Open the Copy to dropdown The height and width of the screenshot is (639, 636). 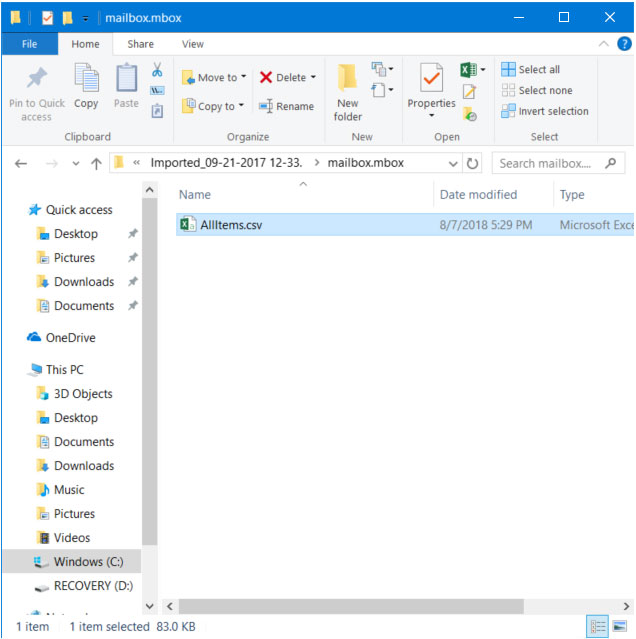[213, 106]
